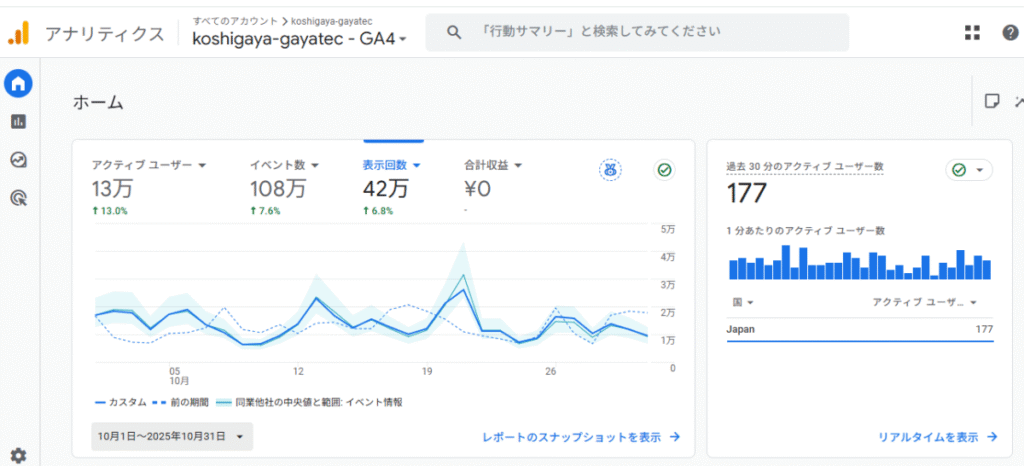Click green check status icon on main card
This screenshot has width=1024, height=466.
click(664, 170)
